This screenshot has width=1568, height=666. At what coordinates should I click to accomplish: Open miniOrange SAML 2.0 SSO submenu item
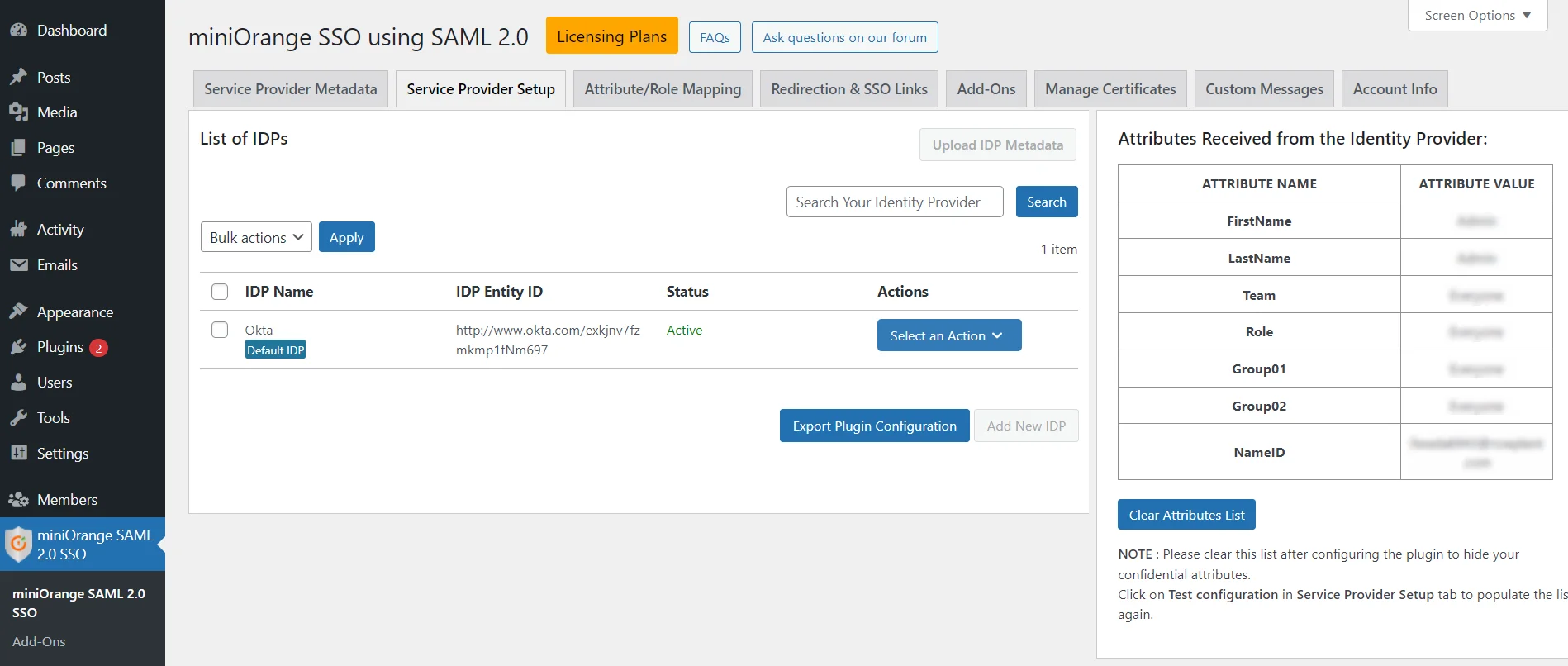point(78,603)
